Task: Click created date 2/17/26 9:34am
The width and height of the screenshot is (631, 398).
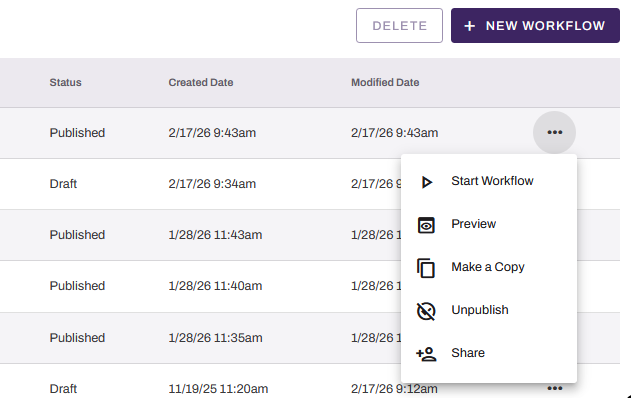Action: tap(212, 184)
